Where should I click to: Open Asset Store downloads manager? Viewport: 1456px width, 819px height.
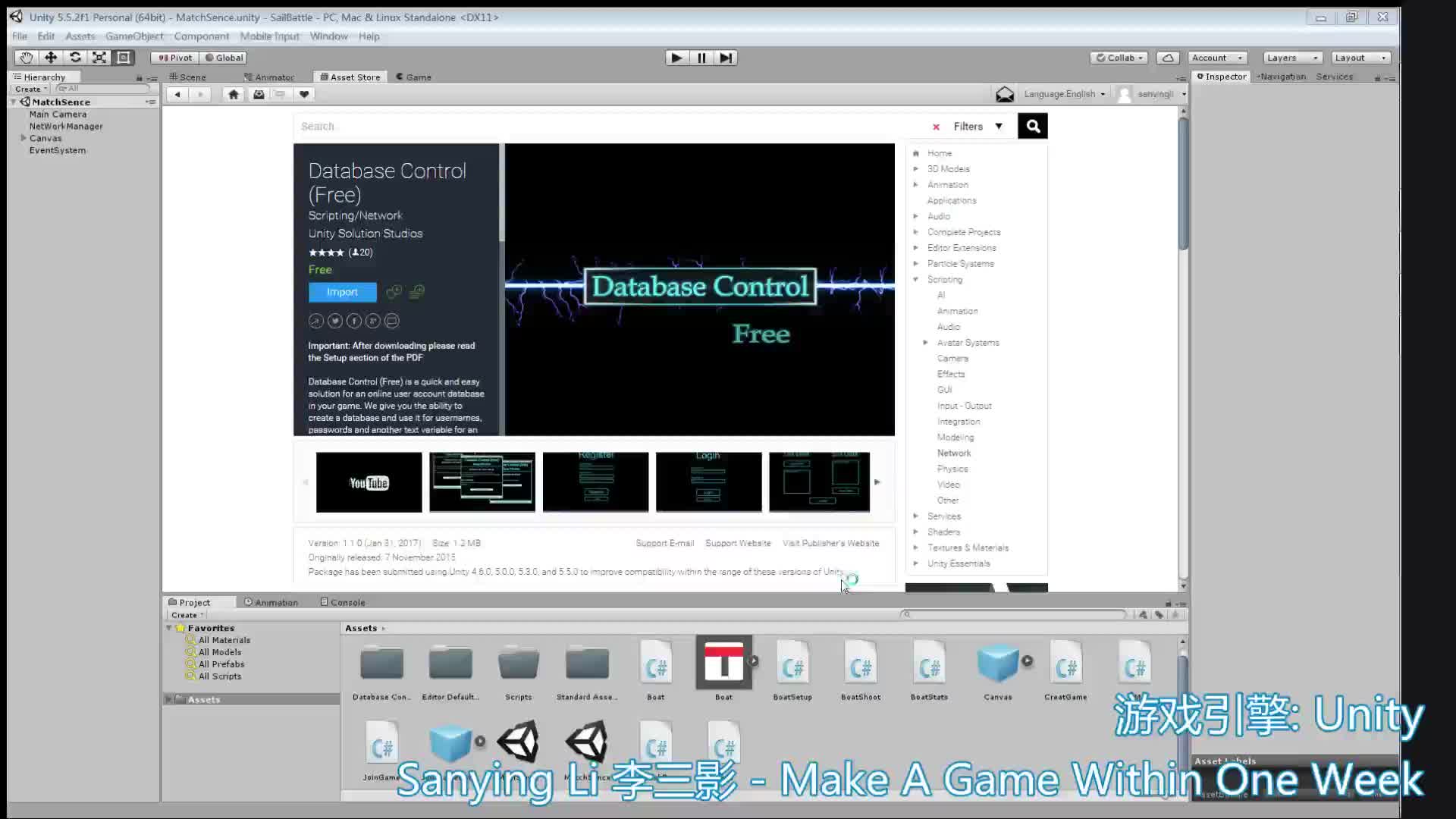coord(259,94)
